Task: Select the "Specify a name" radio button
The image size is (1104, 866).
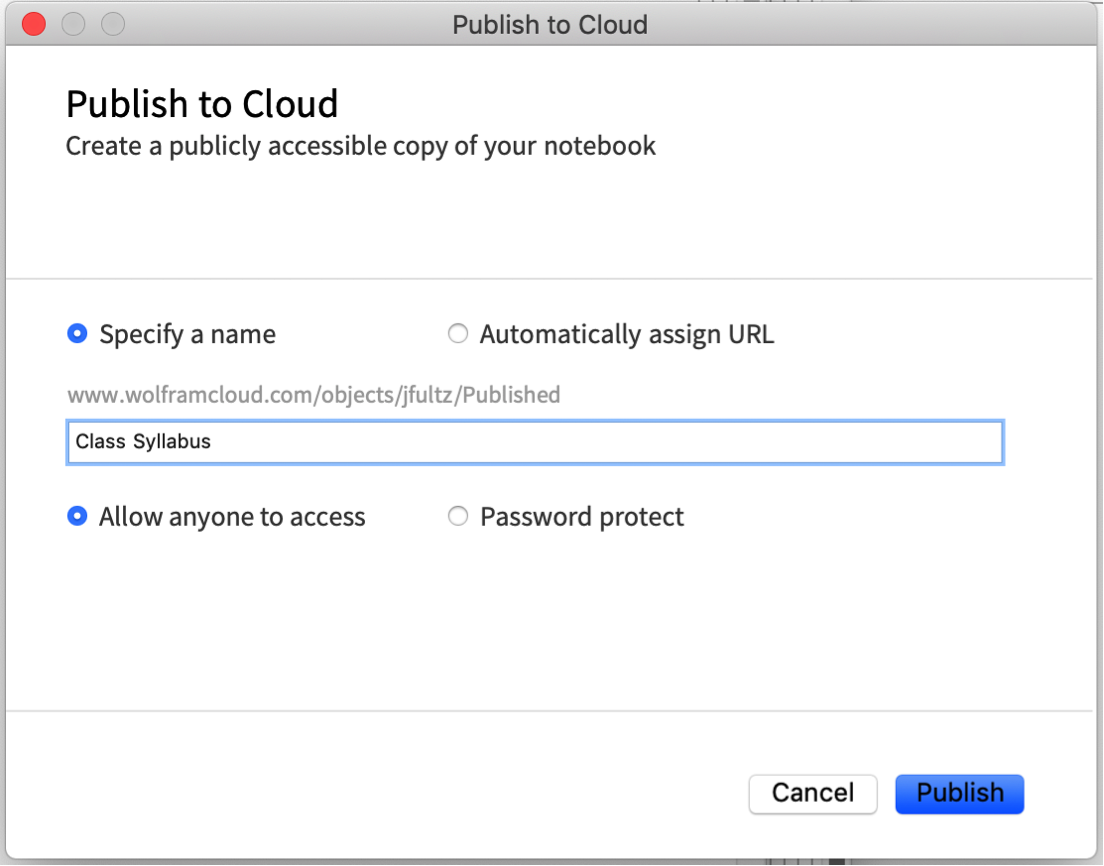Action: coord(77,334)
